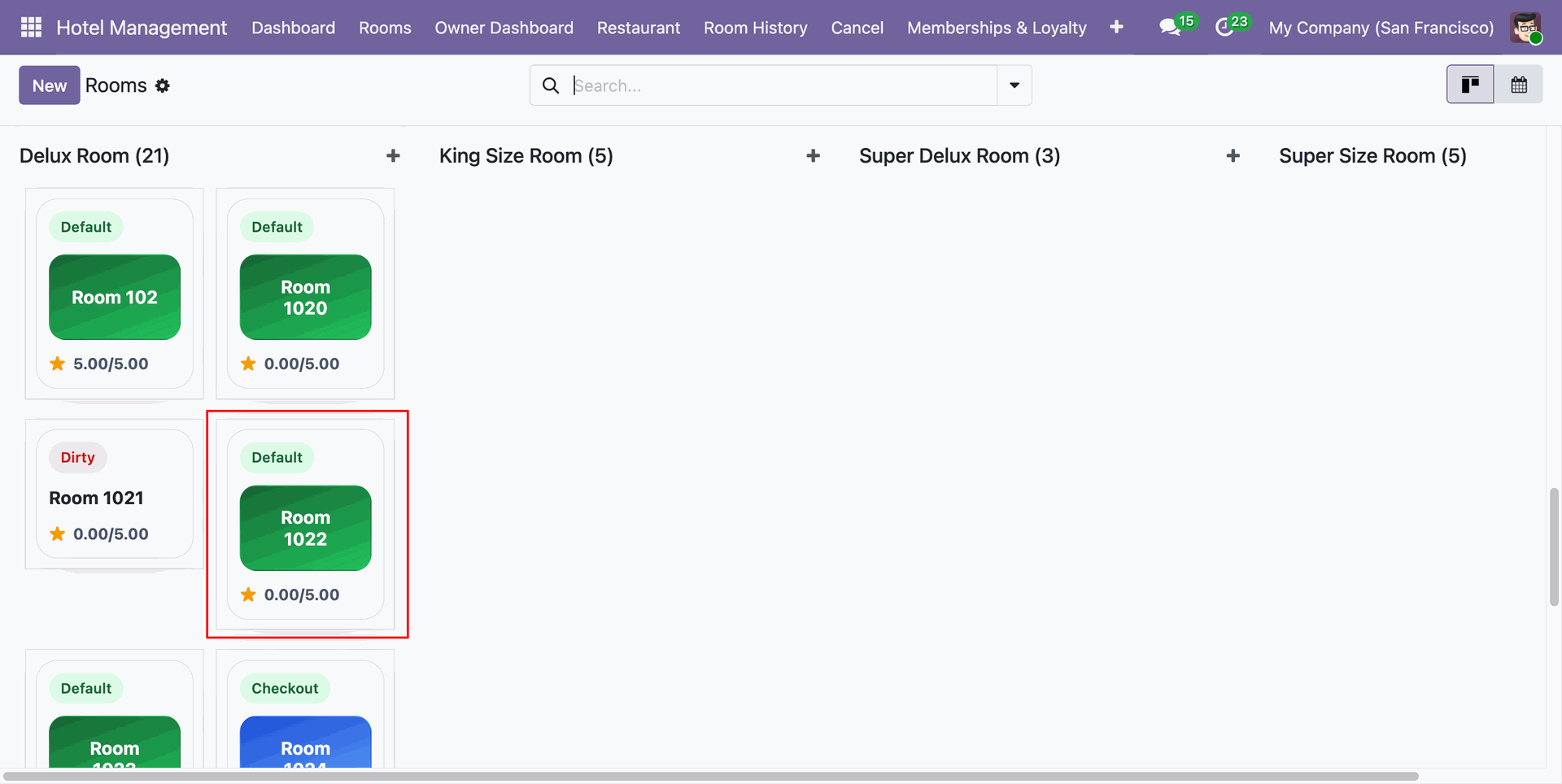The height and width of the screenshot is (784, 1562).
Task: Open the Restaurant menu
Action: tap(639, 28)
